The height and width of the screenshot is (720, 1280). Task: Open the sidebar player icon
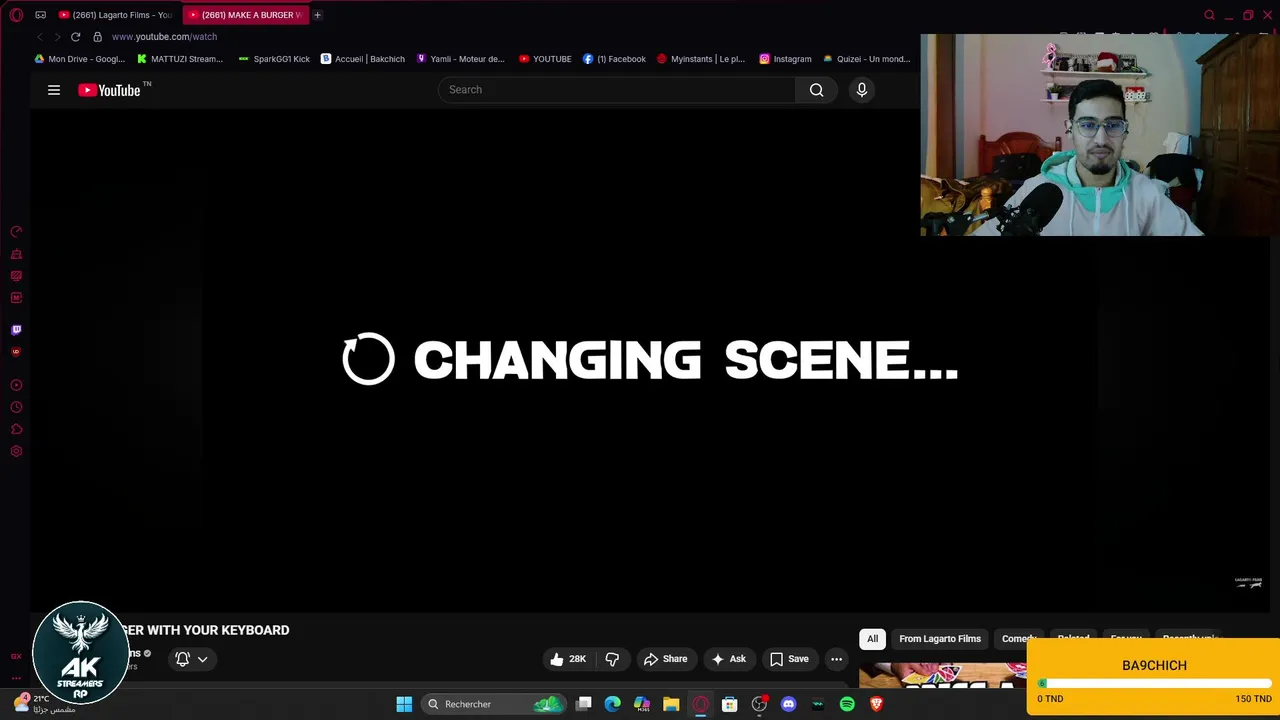(x=16, y=385)
